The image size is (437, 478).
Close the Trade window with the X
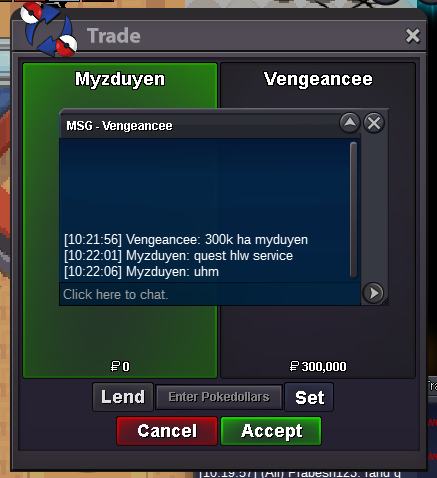(x=413, y=36)
